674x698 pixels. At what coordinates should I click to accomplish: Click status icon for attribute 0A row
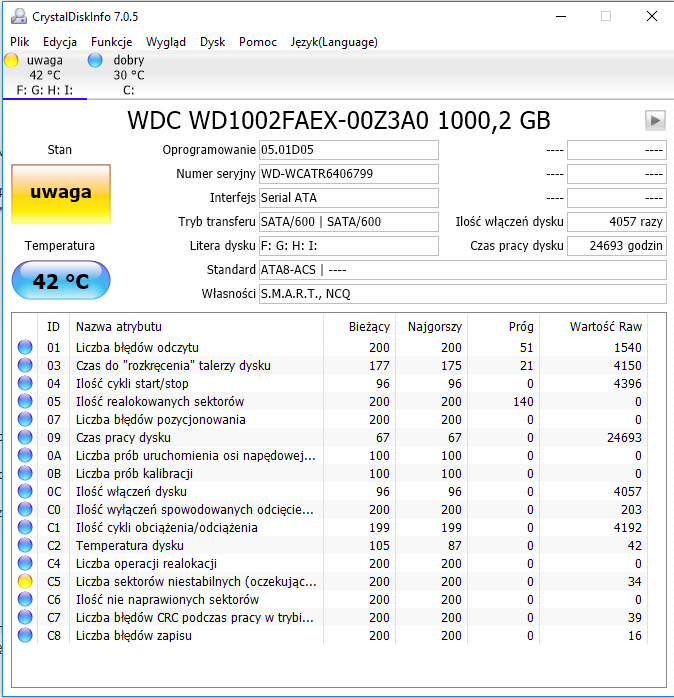[25, 455]
